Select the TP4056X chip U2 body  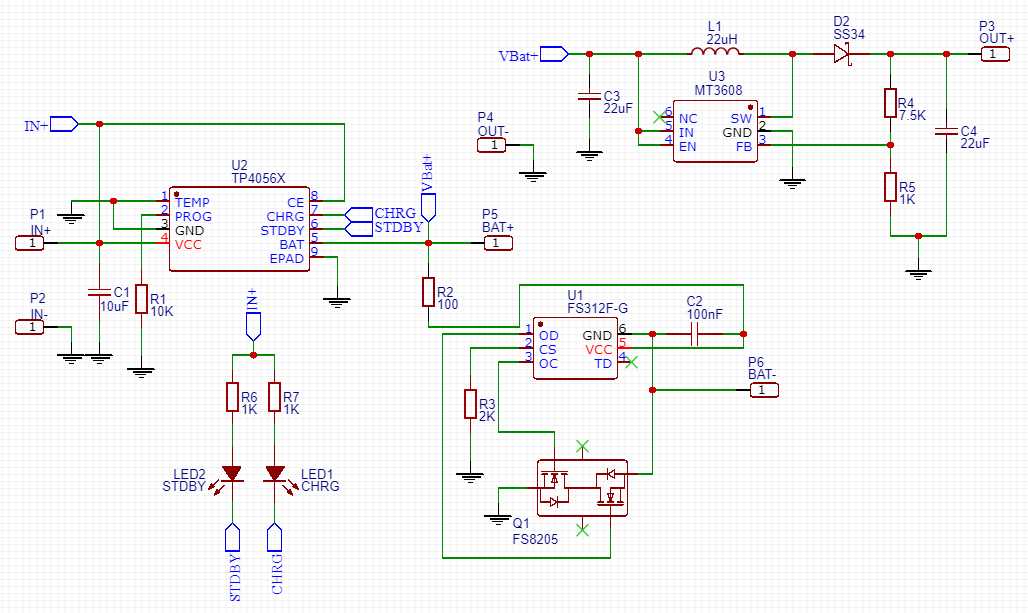239,229
